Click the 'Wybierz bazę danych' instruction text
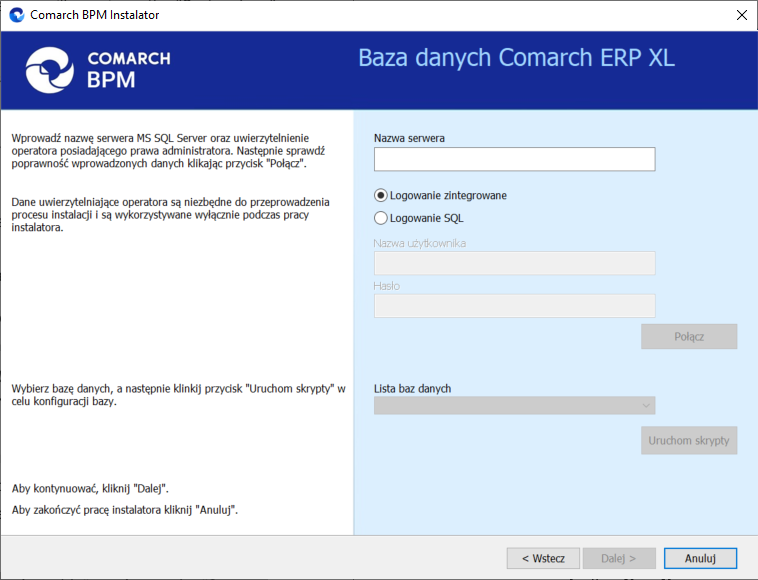Image resolution: width=758 pixels, height=580 pixels. [x=179, y=395]
